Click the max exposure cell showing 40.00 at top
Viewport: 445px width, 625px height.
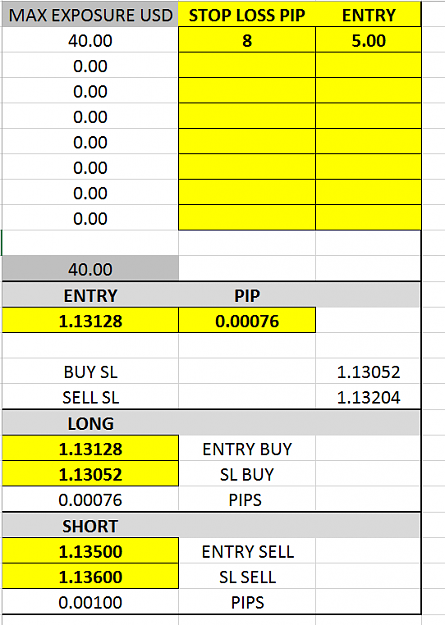90,40
